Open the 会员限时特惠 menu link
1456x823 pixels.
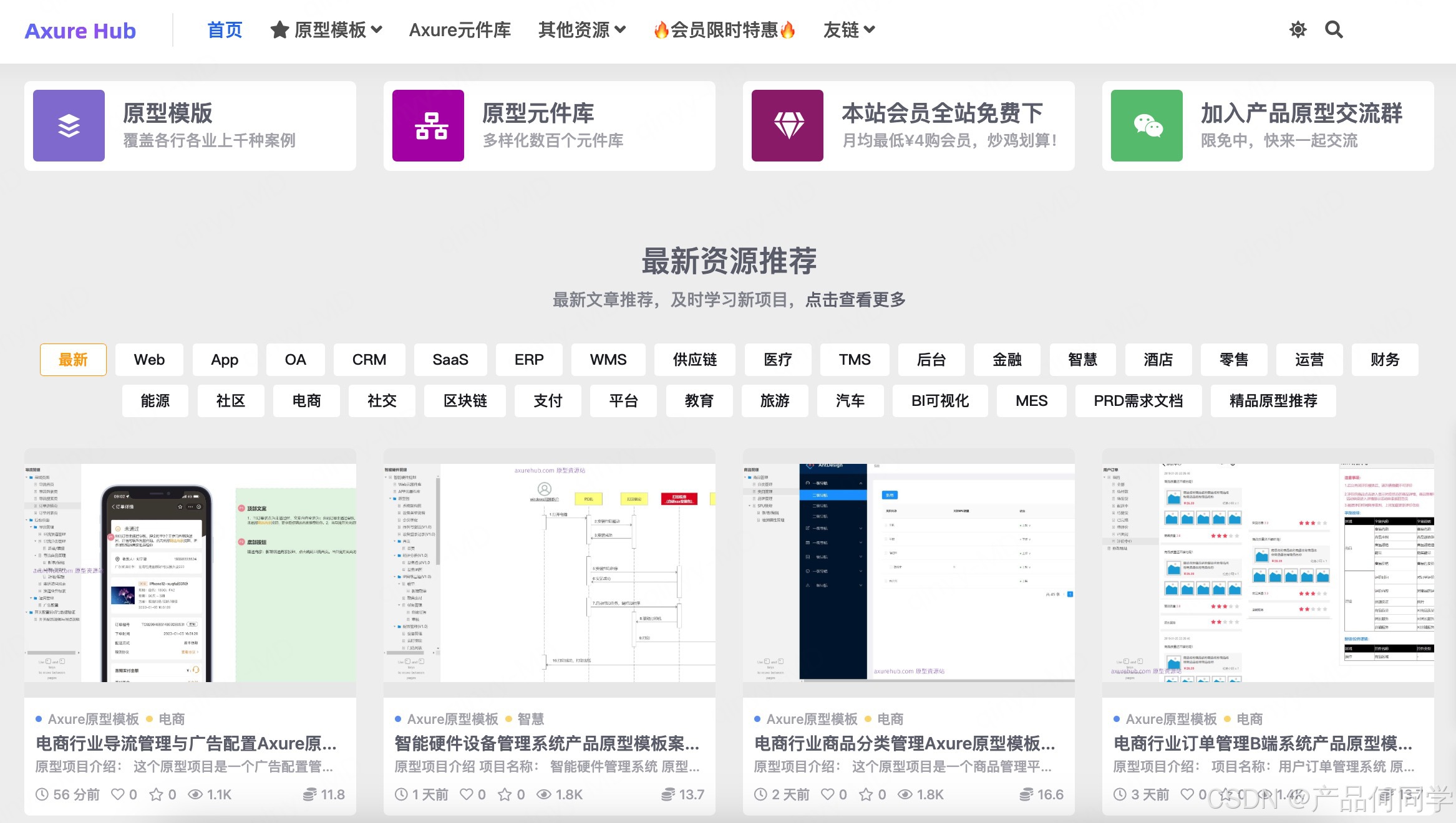coord(724,29)
